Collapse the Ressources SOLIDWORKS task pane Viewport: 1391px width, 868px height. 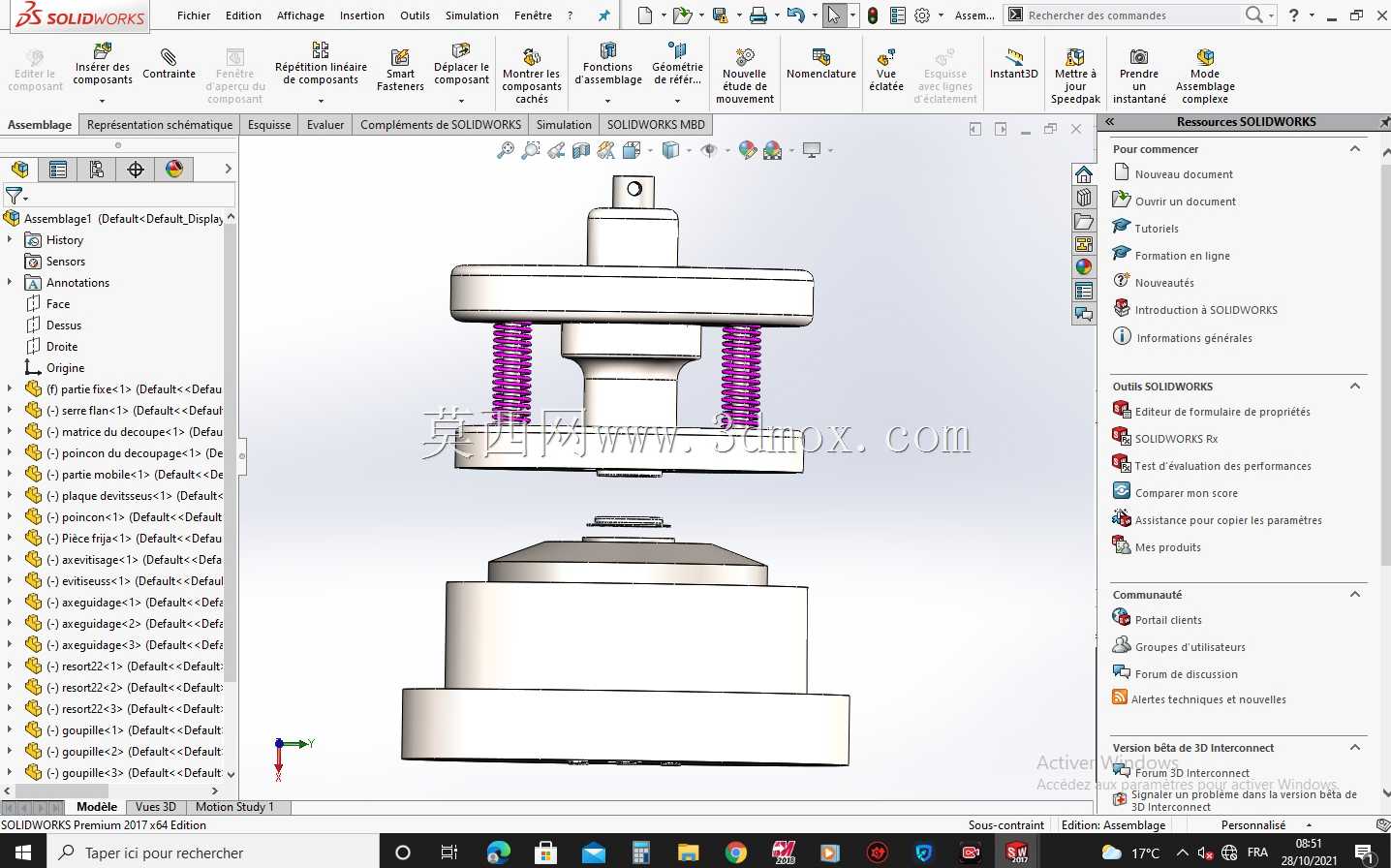(1110, 122)
